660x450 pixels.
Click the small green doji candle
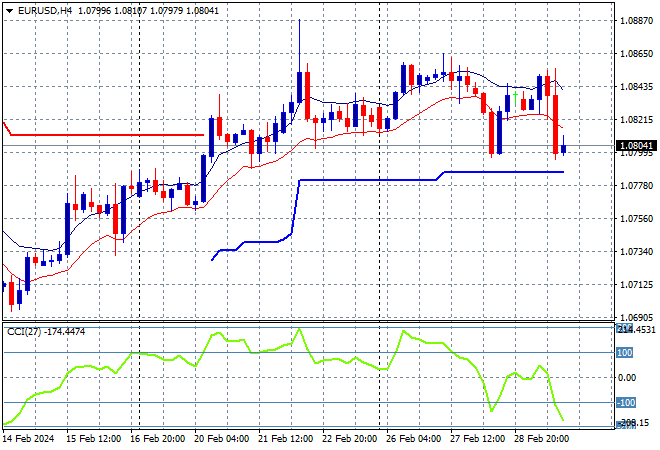coord(516,96)
